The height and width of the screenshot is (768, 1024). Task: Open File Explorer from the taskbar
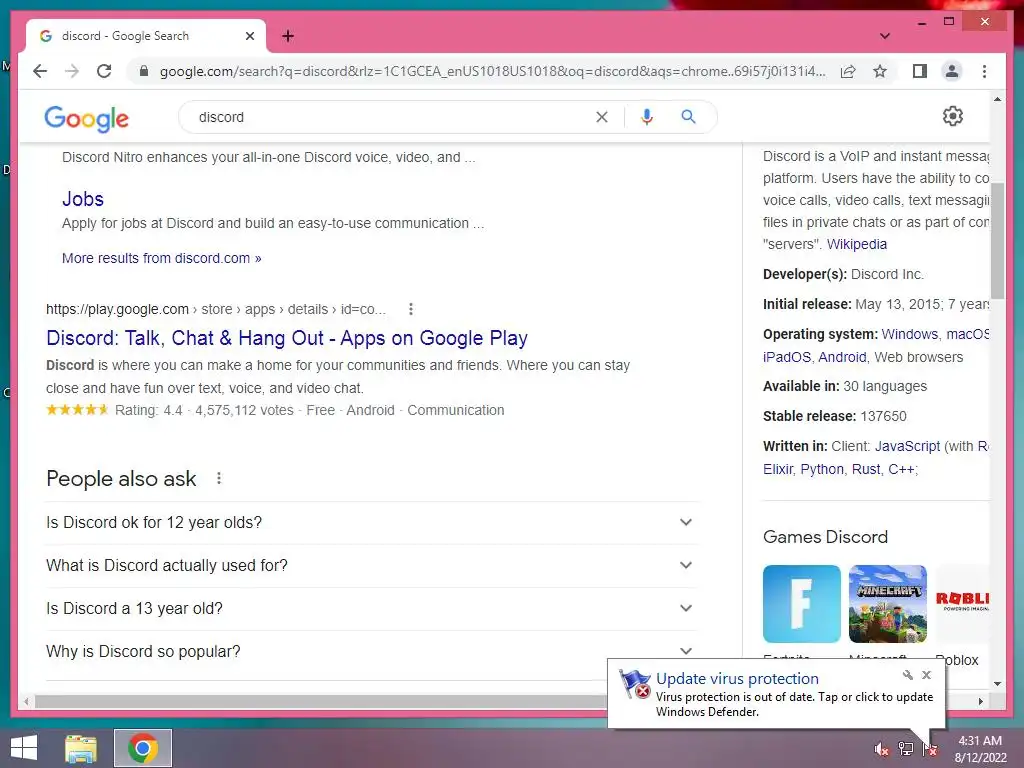tap(81, 748)
